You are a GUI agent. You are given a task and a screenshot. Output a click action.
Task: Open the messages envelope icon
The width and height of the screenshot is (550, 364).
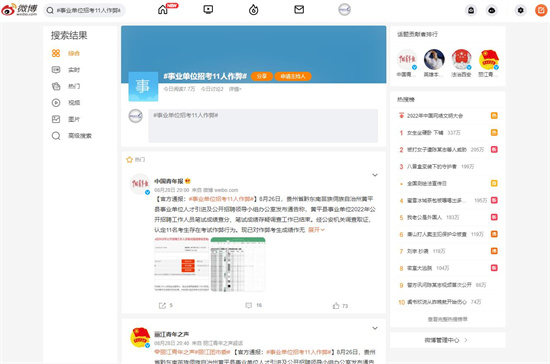[299, 9]
